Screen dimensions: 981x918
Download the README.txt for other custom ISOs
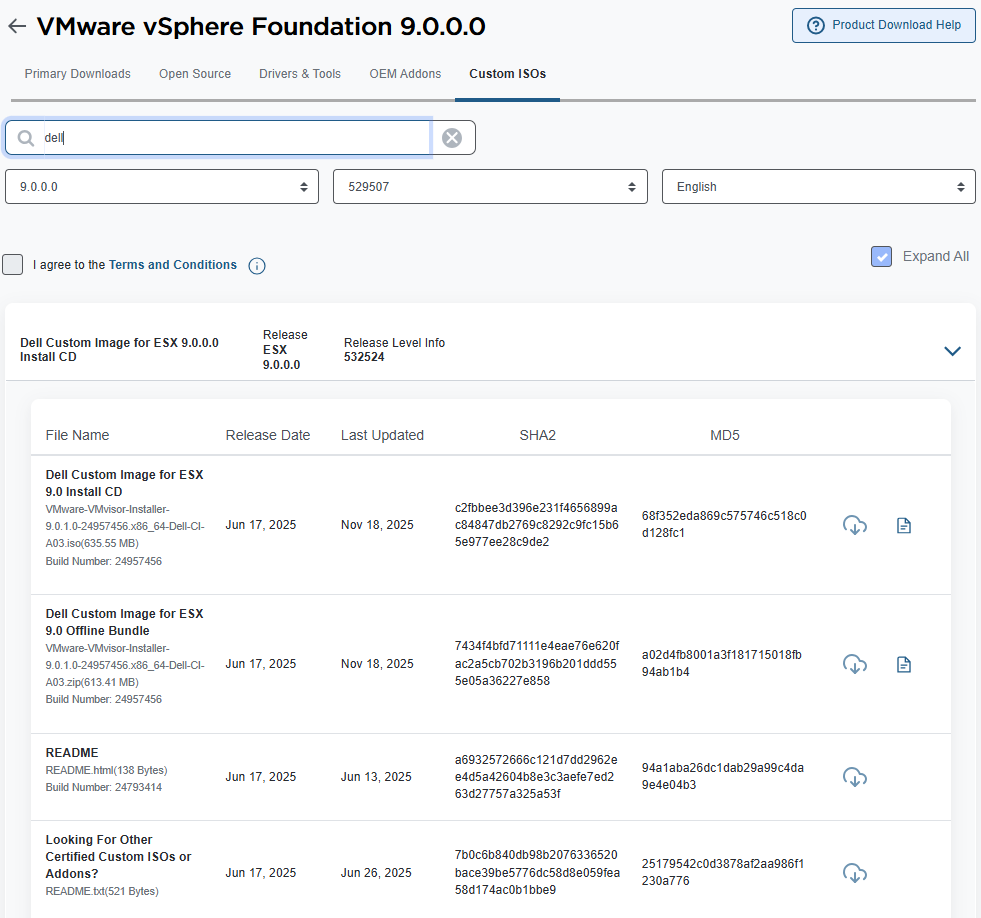(854, 873)
